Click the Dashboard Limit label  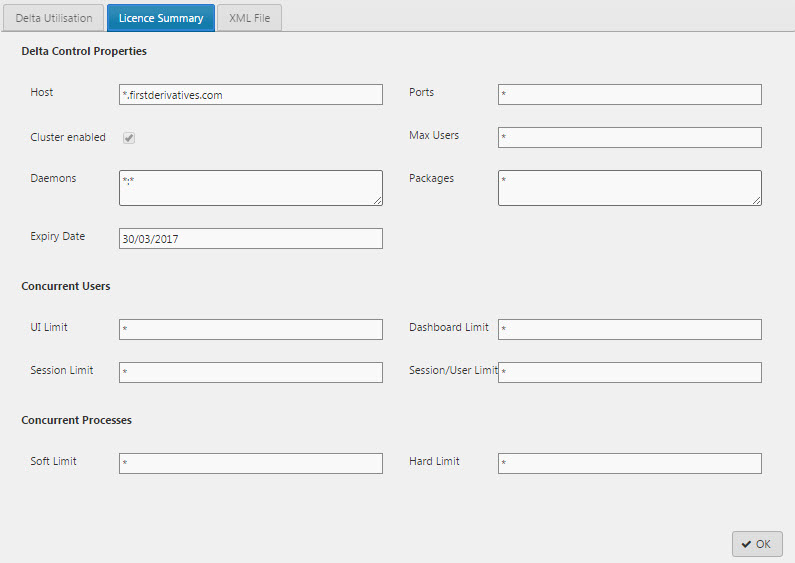click(x=449, y=327)
